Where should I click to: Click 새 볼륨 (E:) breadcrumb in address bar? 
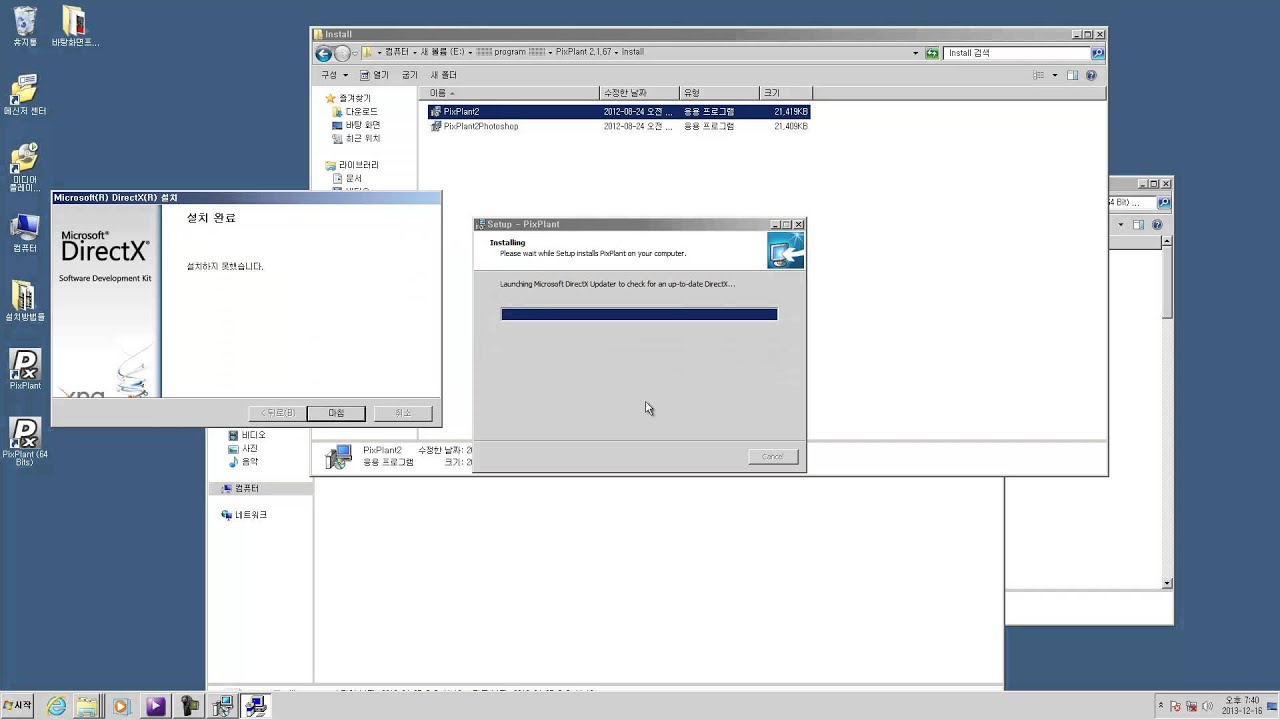coord(444,52)
